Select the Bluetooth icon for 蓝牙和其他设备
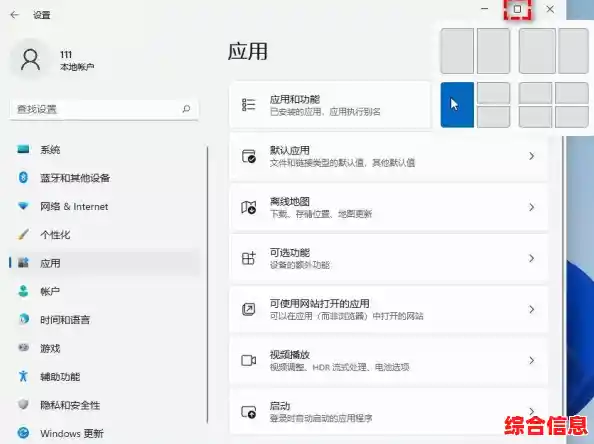Viewport: 594px width, 444px height. point(23,177)
